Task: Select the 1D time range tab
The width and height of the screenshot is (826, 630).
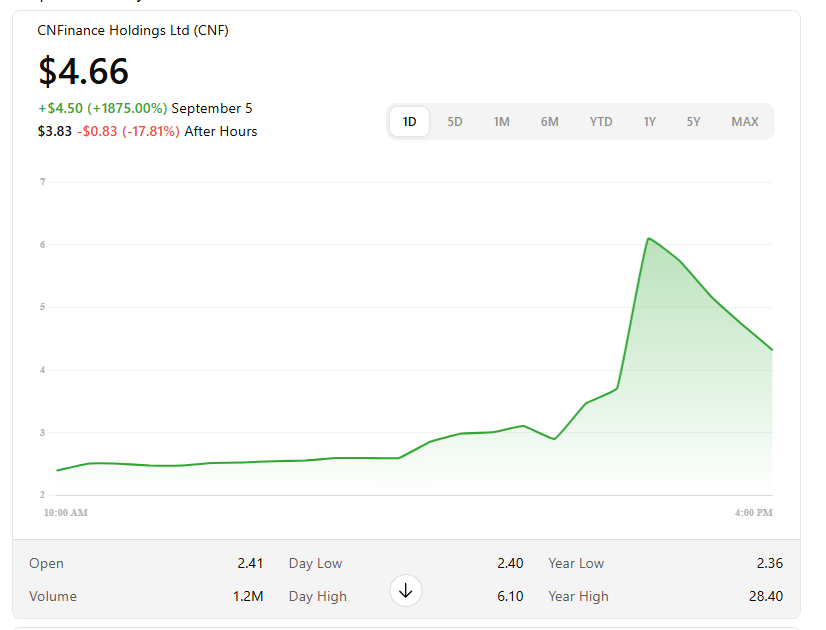Action: (x=409, y=122)
